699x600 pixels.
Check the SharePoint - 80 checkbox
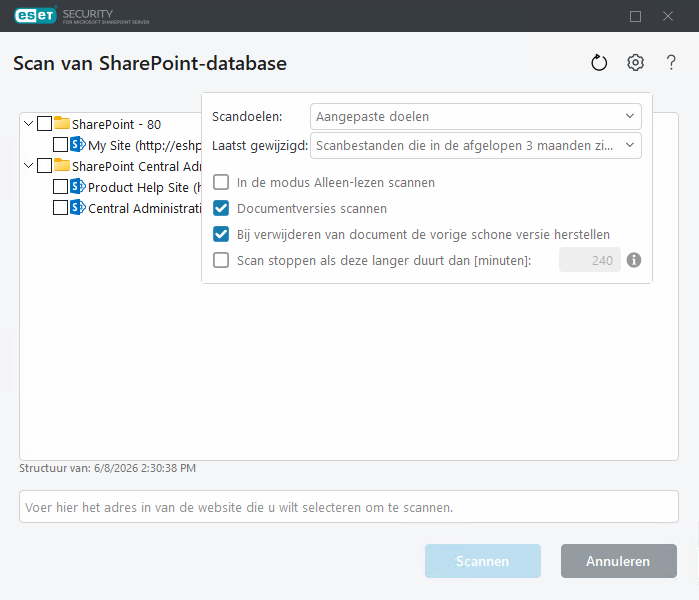coord(45,123)
